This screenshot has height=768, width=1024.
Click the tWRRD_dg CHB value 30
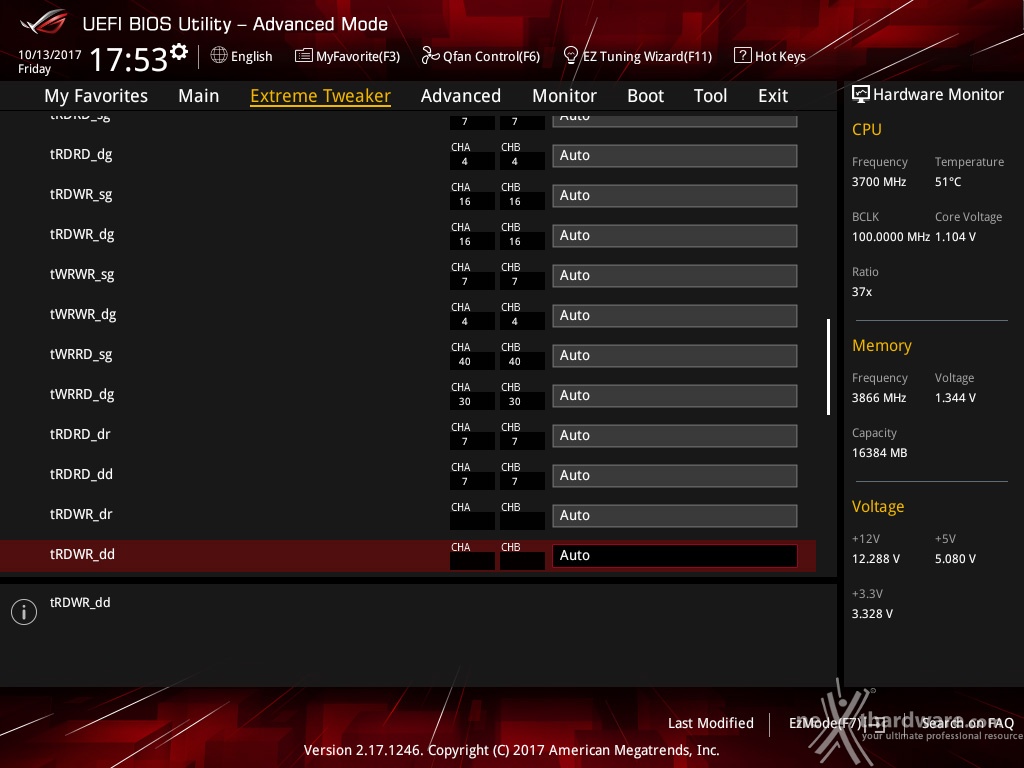tap(515, 402)
